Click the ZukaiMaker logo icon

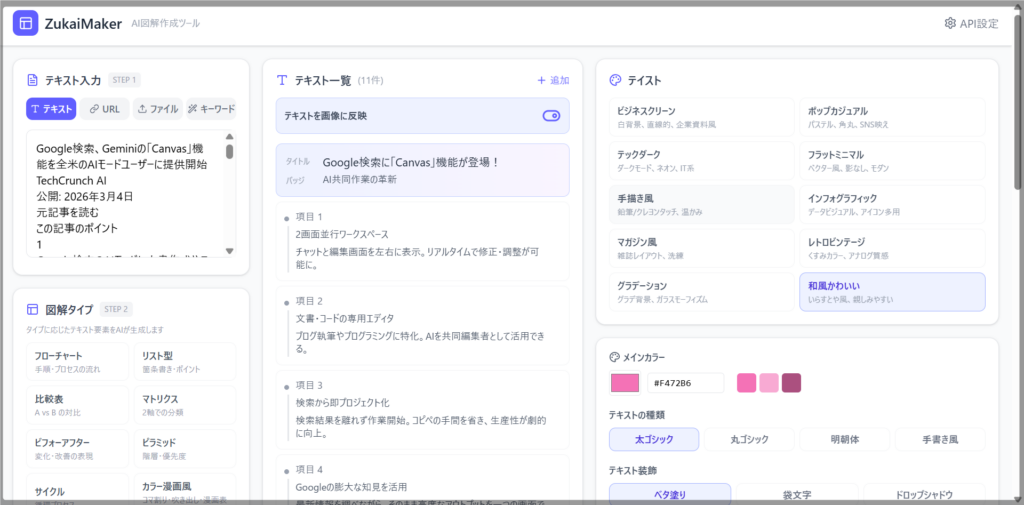coord(25,23)
